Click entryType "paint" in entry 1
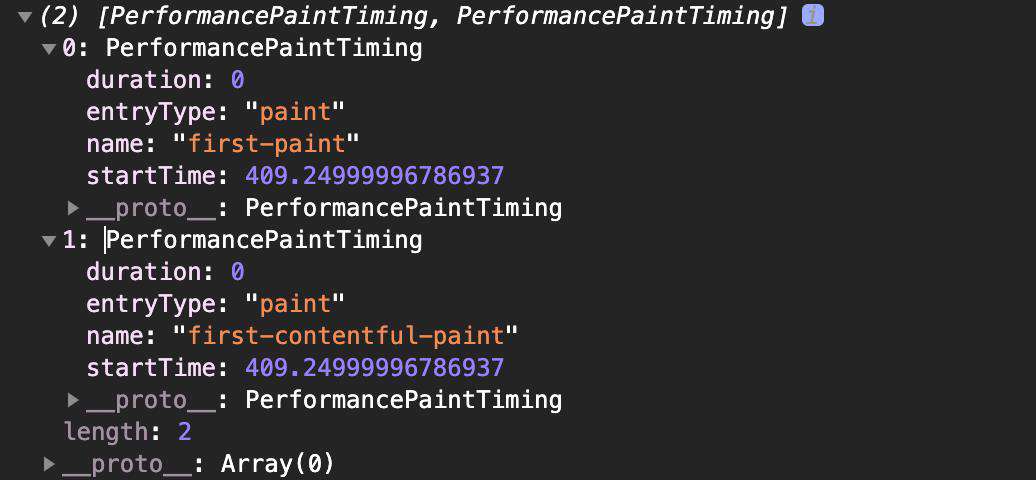Viewport: 1036px width, 480px height. [295, 304]
